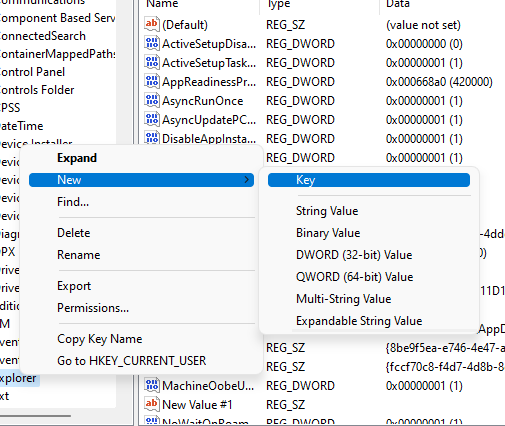Click the AsyncUpdatePC... DWORD icon

click(152, 120)
